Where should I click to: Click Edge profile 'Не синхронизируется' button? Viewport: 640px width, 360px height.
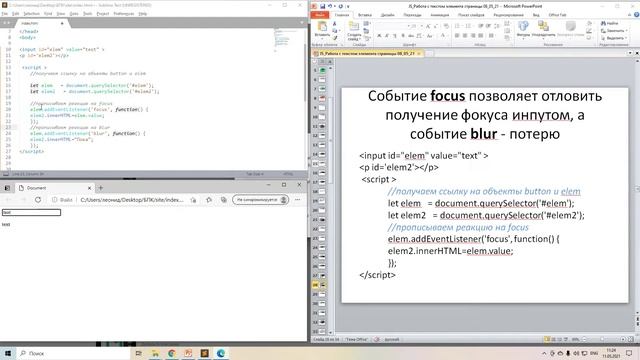(x=261, y=200)
